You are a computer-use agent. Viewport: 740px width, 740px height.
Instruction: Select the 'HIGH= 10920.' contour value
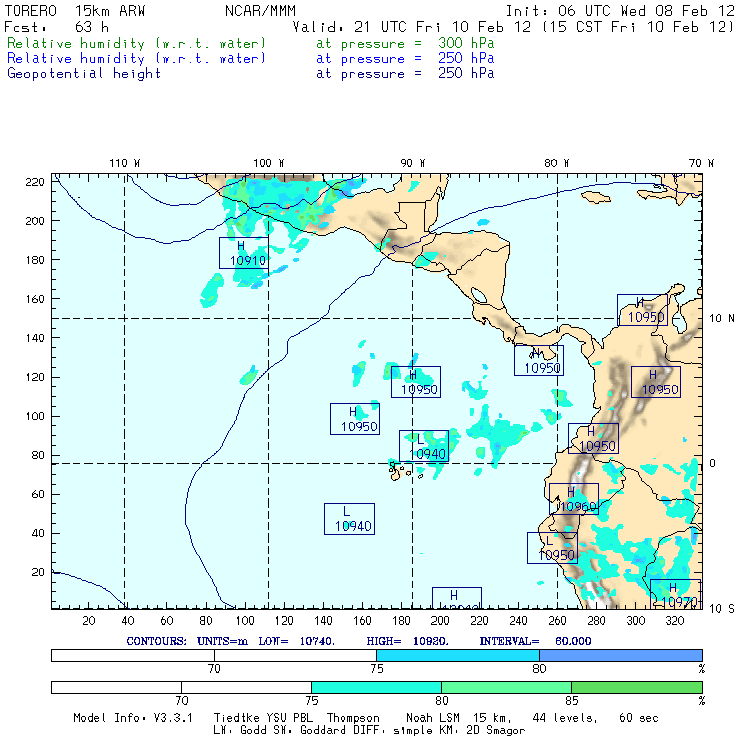pos(408,641)
